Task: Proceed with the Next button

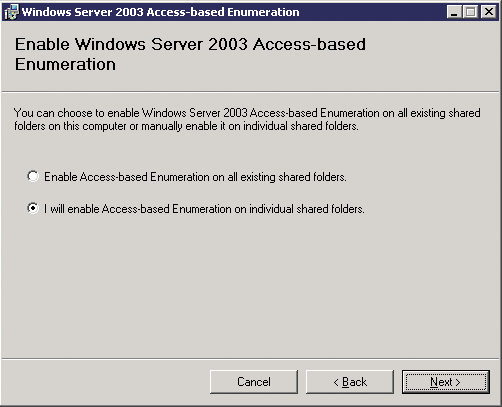Action: [446, 382]
